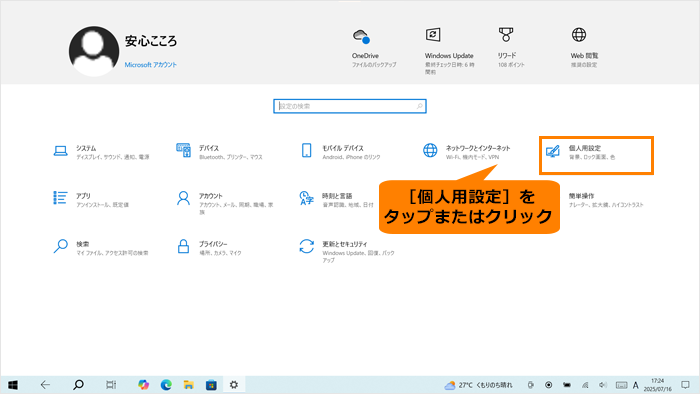
Task: Open the touch keyboard tray icon
Action: [x=621, y=385]
